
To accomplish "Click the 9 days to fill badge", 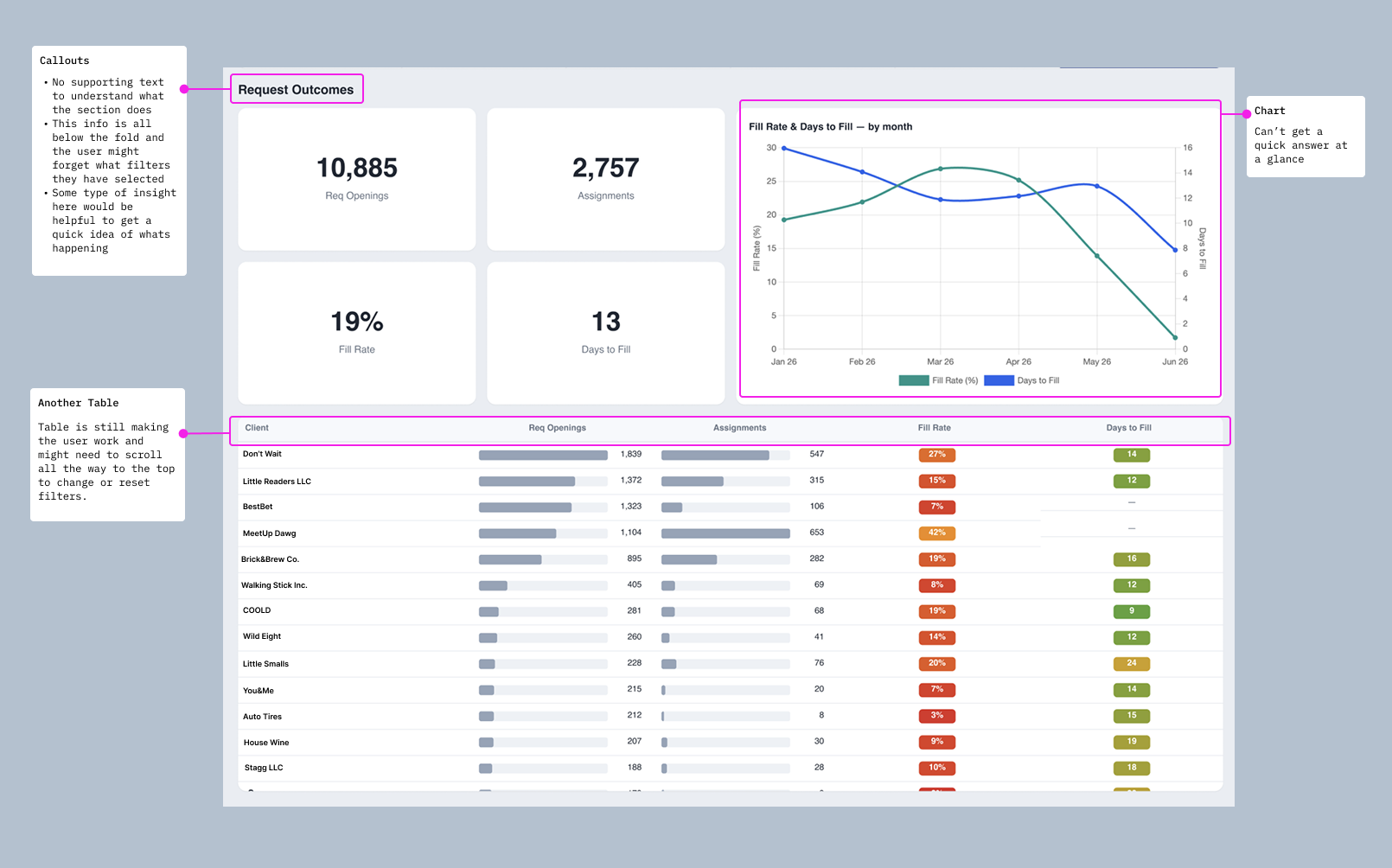I will tap(1132, 611).
